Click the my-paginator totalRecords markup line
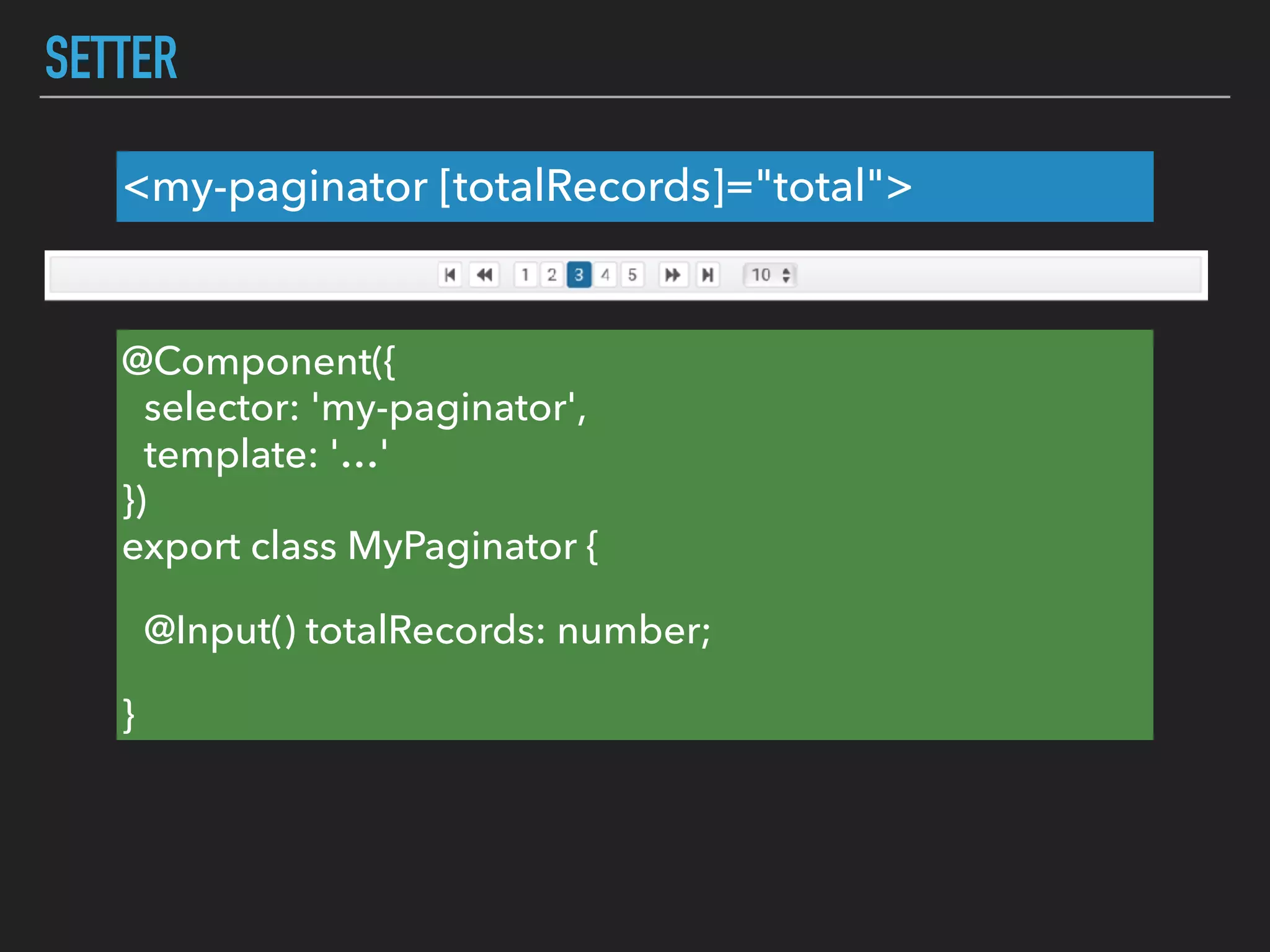 coord(518,187)
